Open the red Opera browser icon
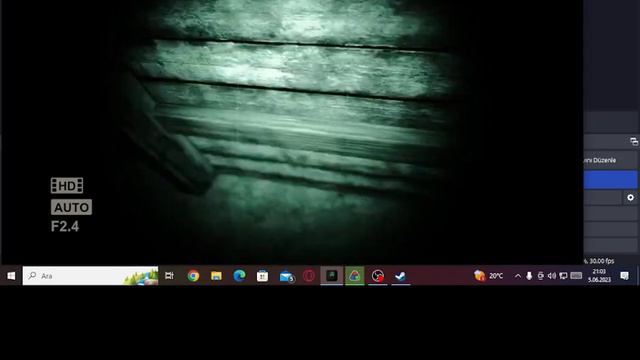The image size is (640, 360). tap(309, 276)
